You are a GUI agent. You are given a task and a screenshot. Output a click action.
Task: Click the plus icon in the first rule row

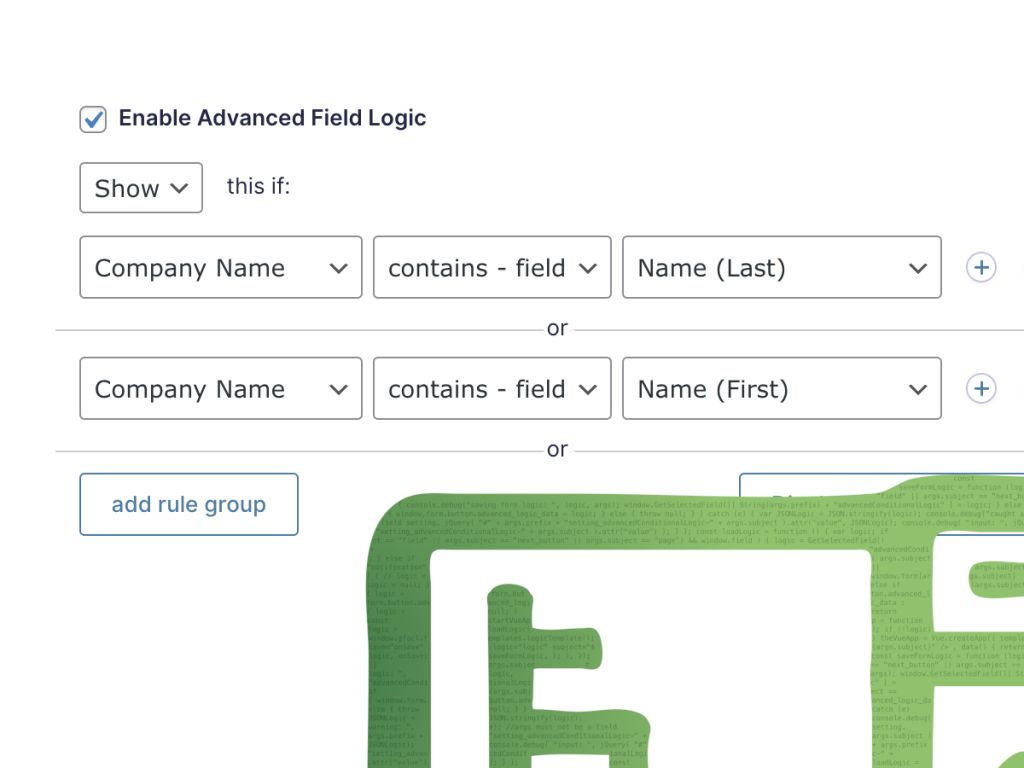pos(981,268)
